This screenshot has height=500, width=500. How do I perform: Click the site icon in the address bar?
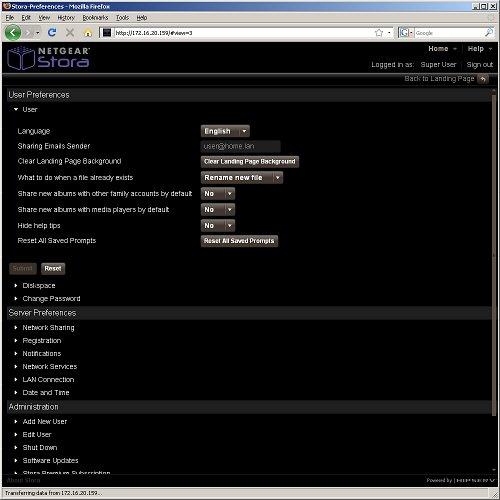tap(107, 33)
